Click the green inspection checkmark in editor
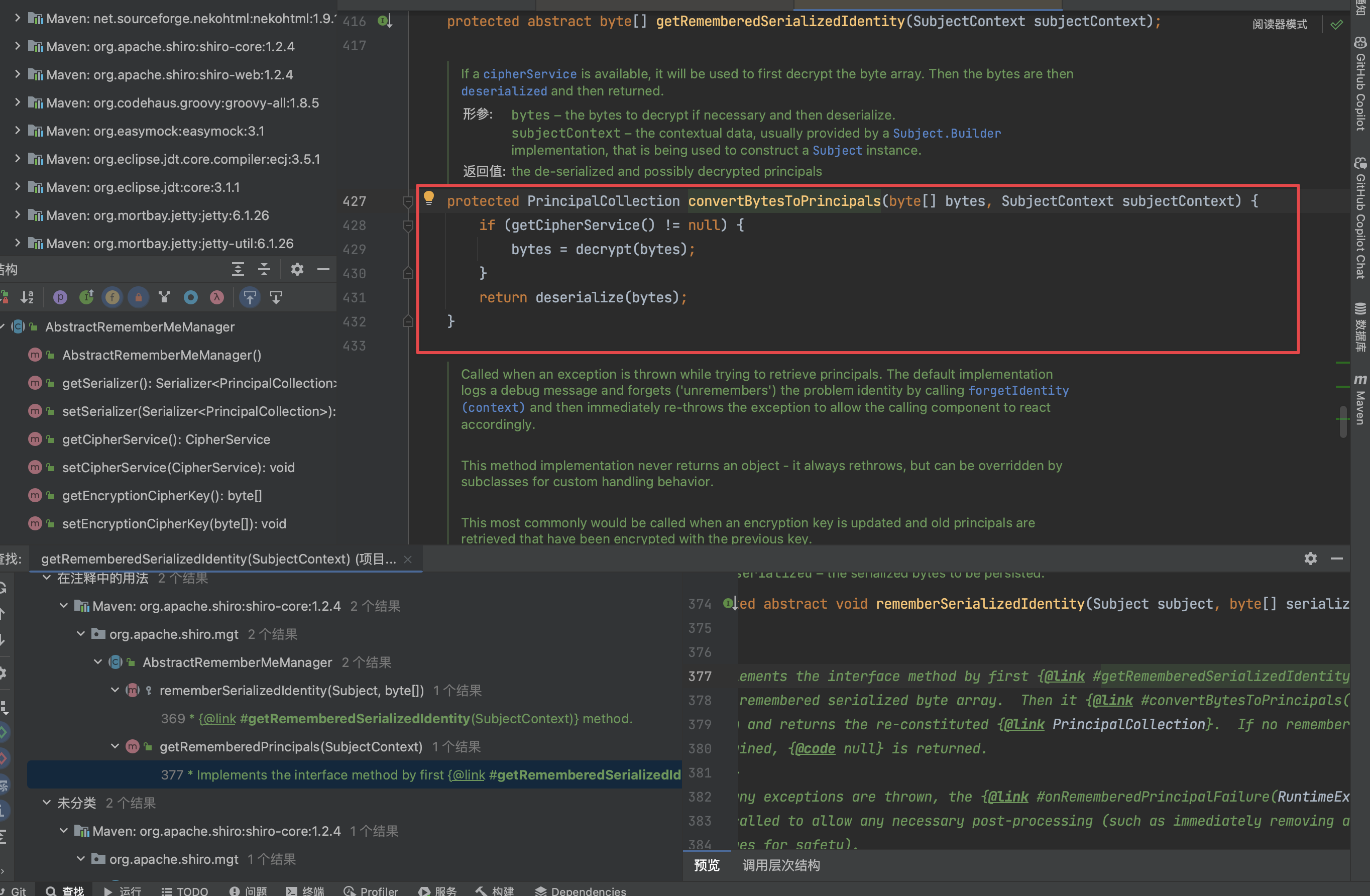 1337,24
